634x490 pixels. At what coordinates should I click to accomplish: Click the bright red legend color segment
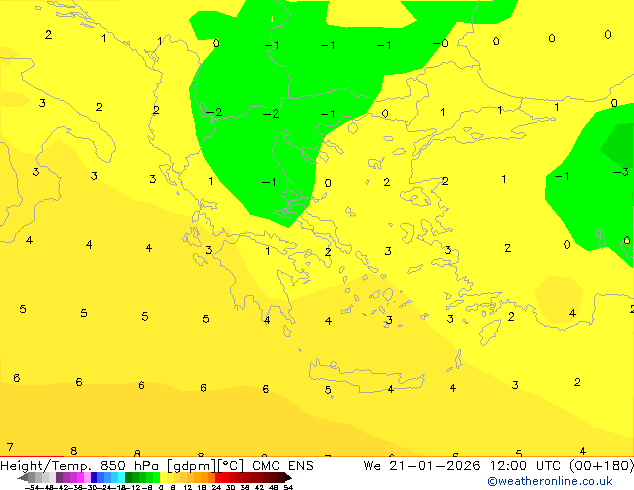[x=218, y=477]
